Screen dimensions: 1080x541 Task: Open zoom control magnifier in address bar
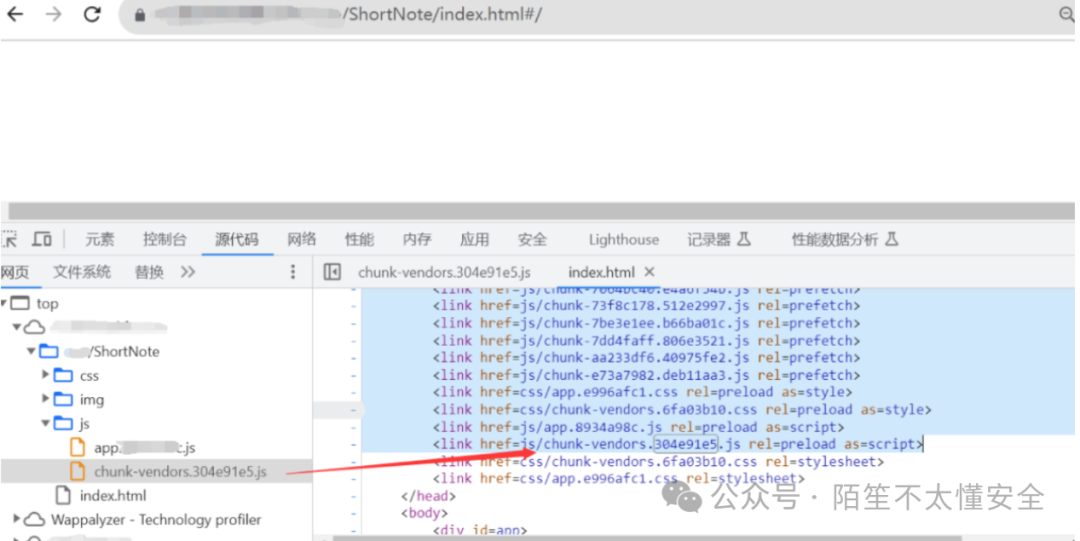(x=1066, y=14)
